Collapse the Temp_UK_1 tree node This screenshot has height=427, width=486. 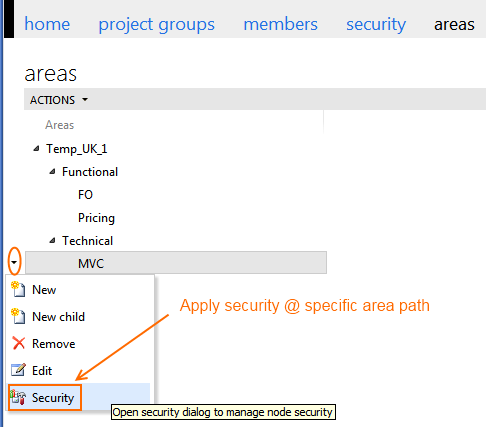36,149
